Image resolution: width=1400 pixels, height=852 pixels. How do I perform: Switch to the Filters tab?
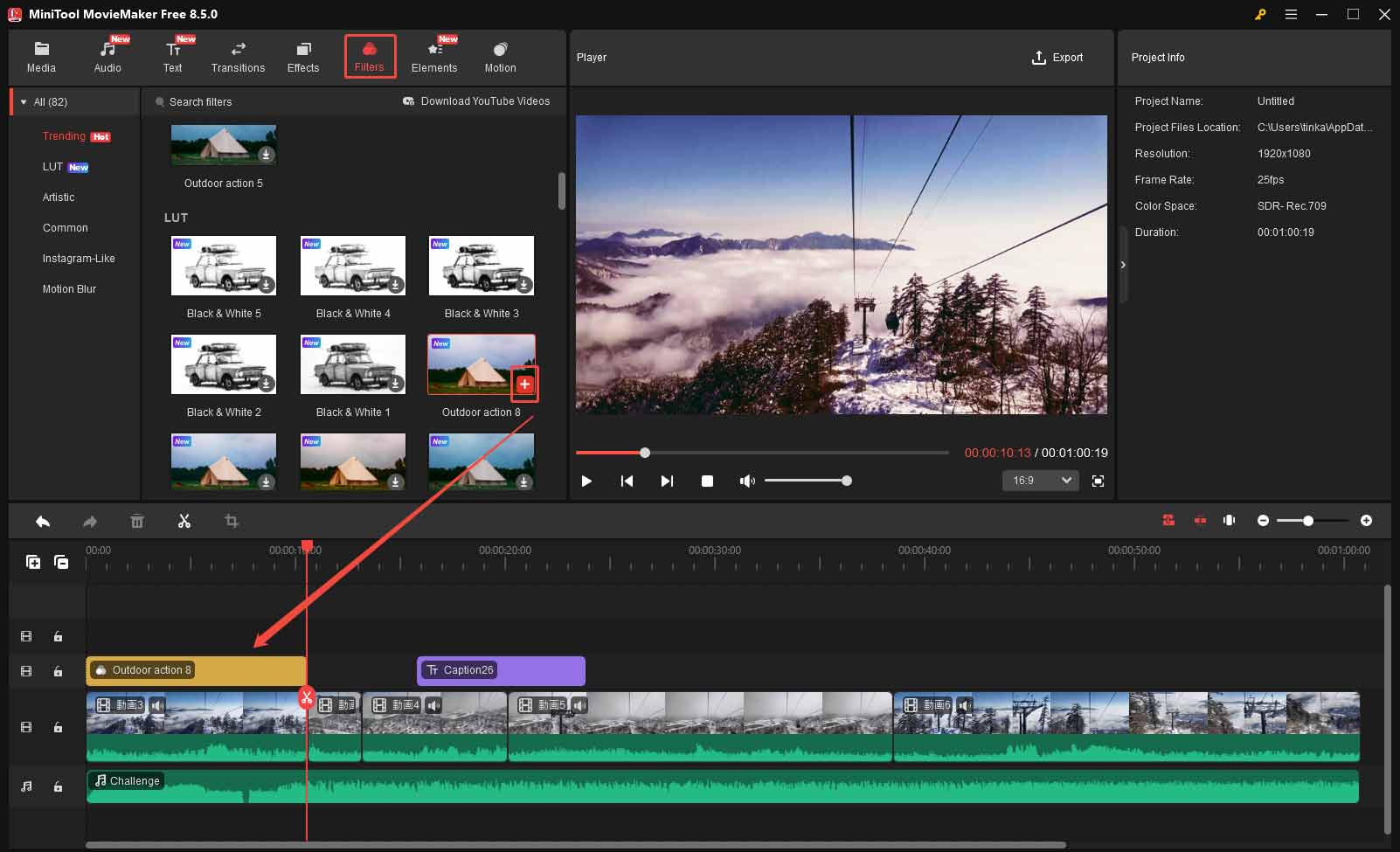(x=370, y=55)
